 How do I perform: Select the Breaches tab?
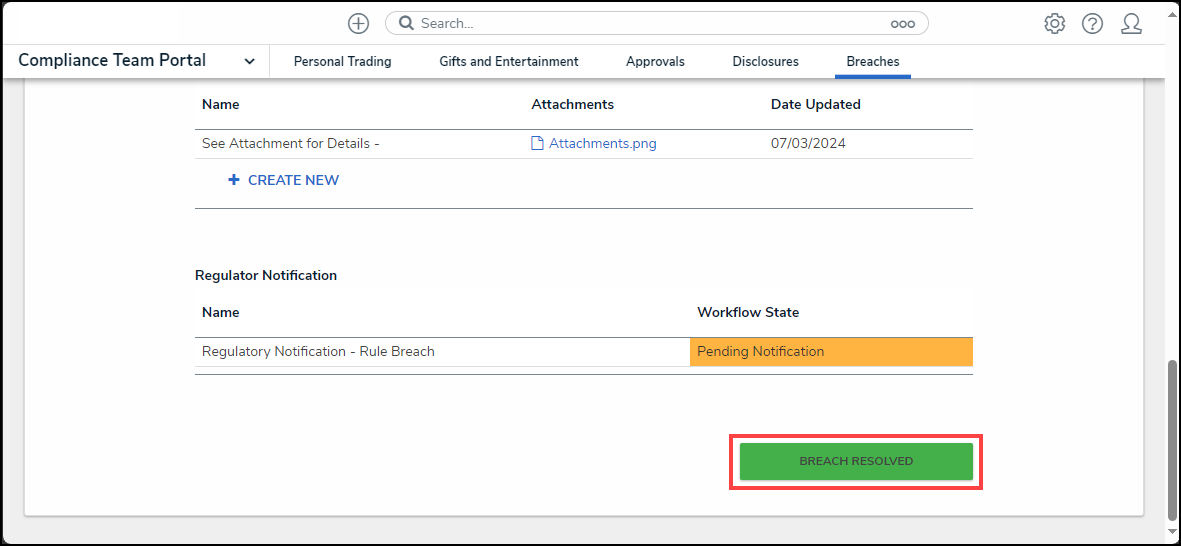[x=872, y=61]
